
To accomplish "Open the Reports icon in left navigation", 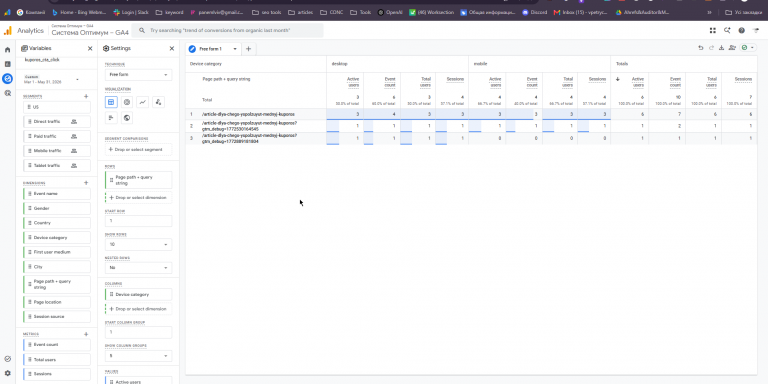I will [7, 64].
